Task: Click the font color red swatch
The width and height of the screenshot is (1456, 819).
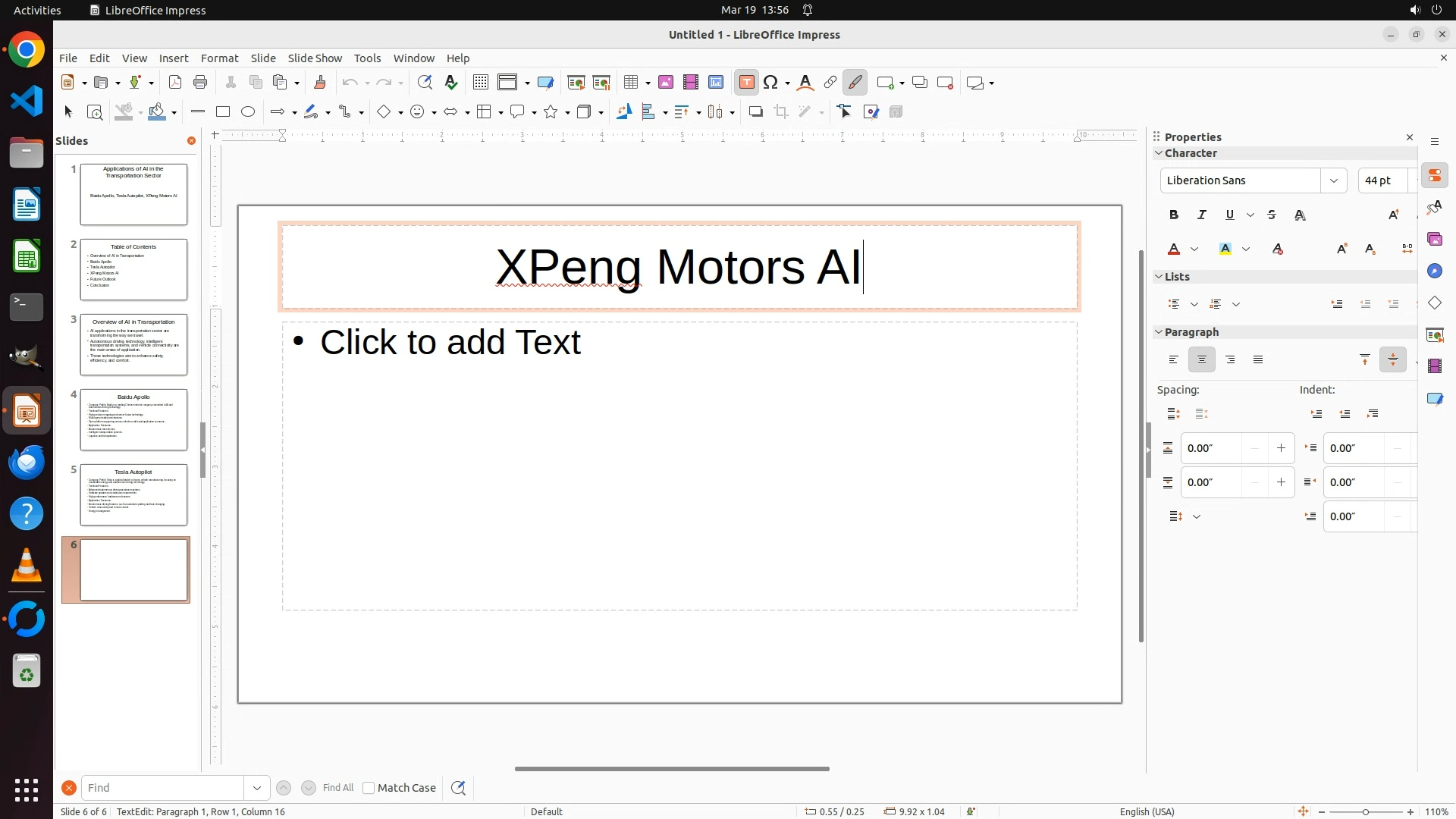Action: pos(1174,249)
